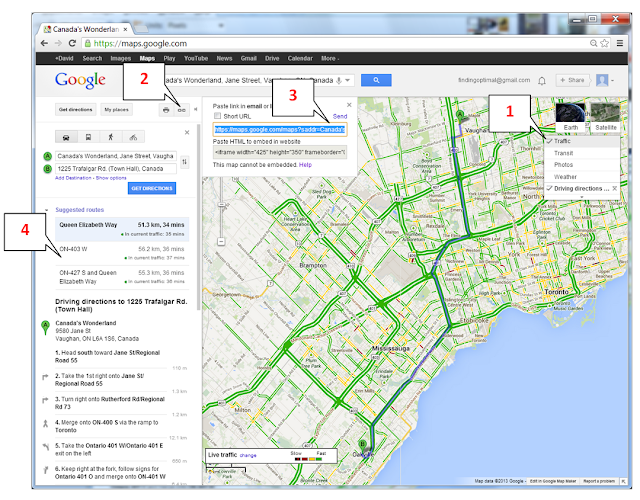Image resolution: width=640 pixels, height=500 pixels.
Task: Open Gmail in the Google bar
Action: 249,58
